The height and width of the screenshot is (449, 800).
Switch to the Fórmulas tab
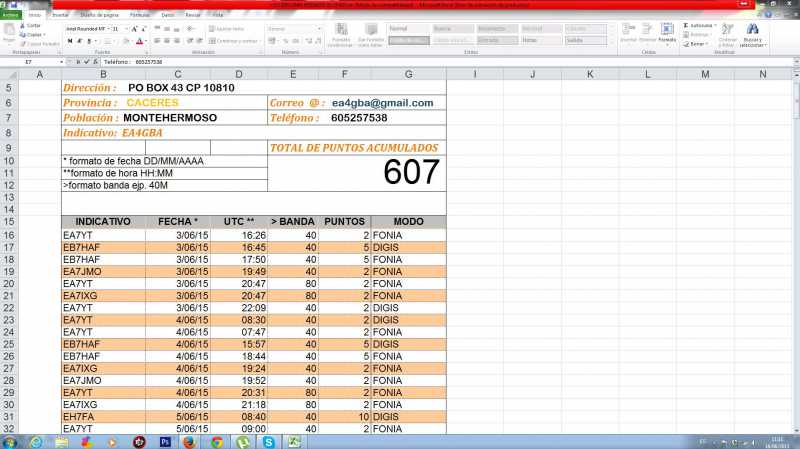140,16
